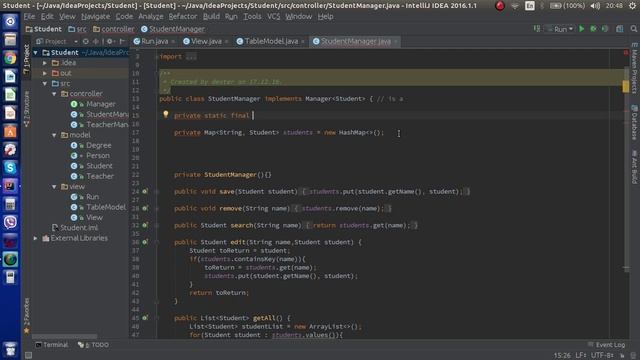The height and width of the screenshot is (360, 640).
Task: Select Student.iml file in tree
Action: coord(75,228)
